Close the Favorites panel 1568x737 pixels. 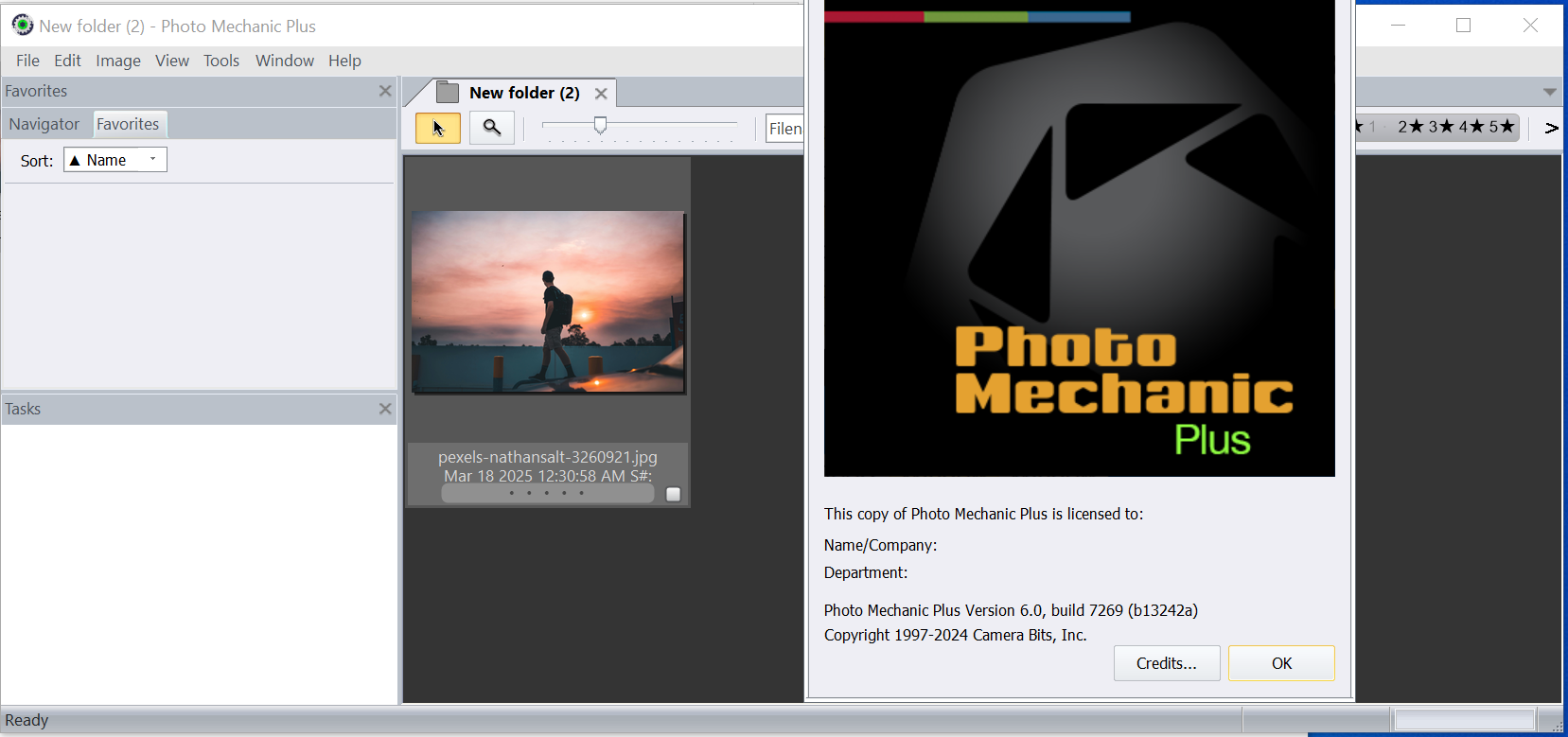(x=385, y=91)
